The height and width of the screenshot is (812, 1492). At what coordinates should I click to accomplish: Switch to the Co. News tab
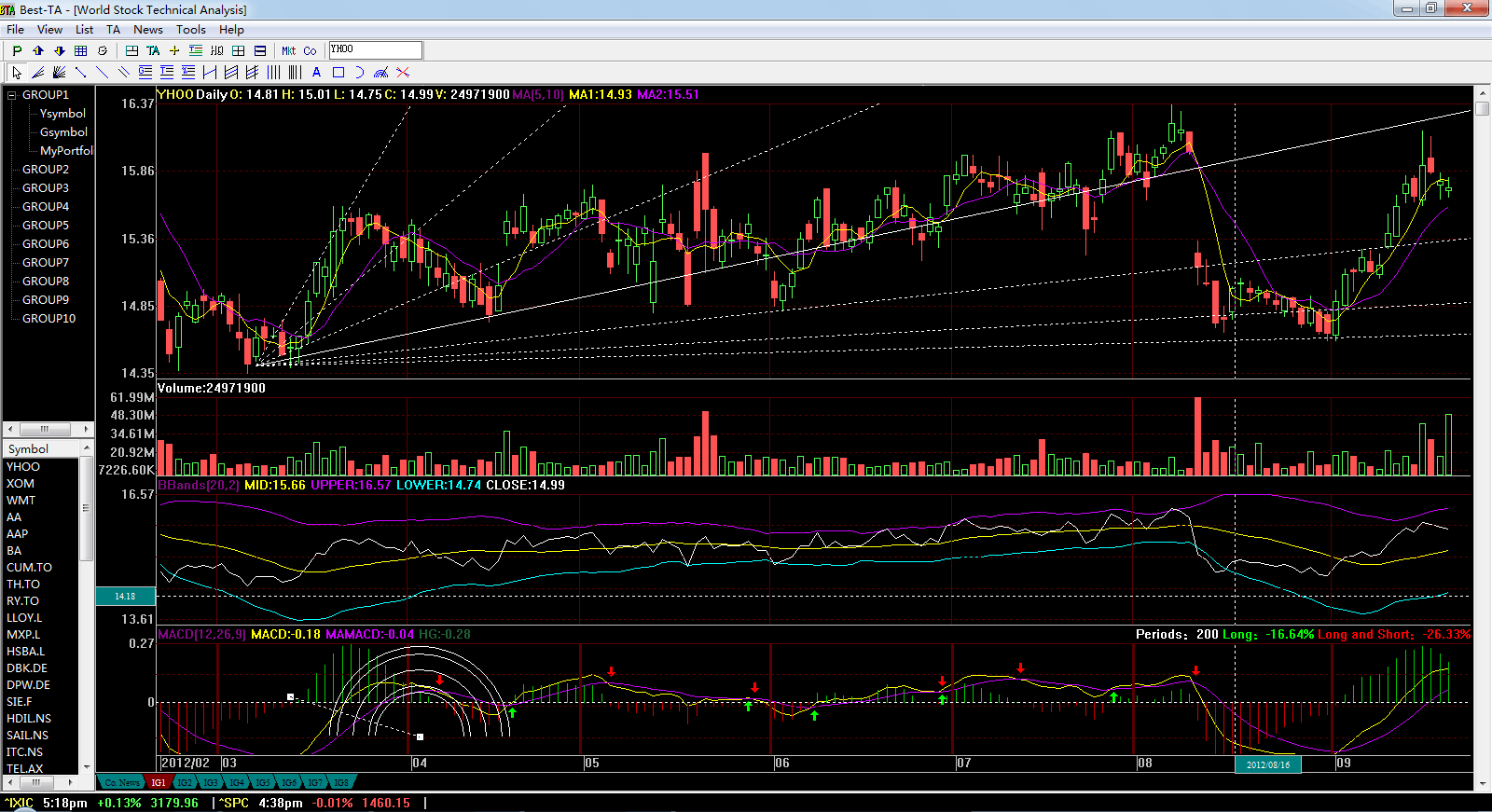(122, 782)
